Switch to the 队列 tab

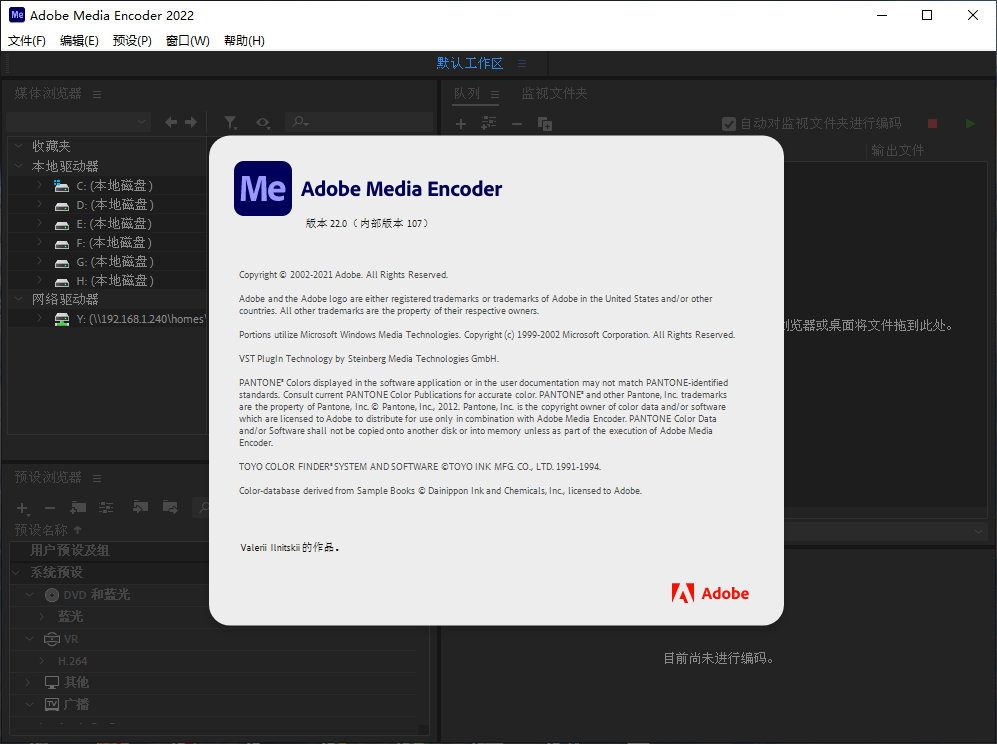[x=467, y=93]
